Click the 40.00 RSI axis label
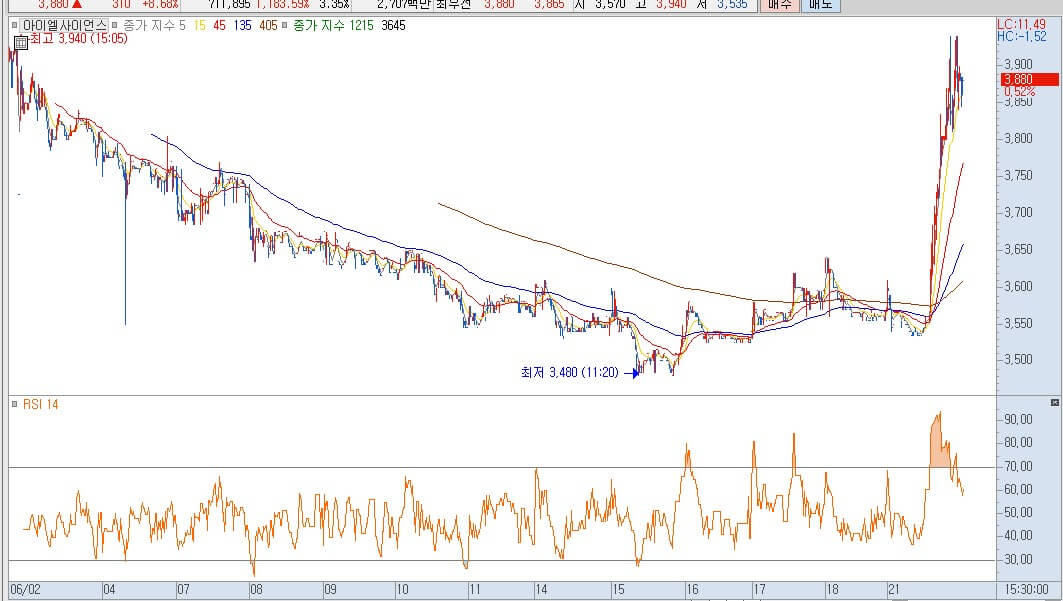The width and height of the screenshot is (1063, 601). point(1018,536)
